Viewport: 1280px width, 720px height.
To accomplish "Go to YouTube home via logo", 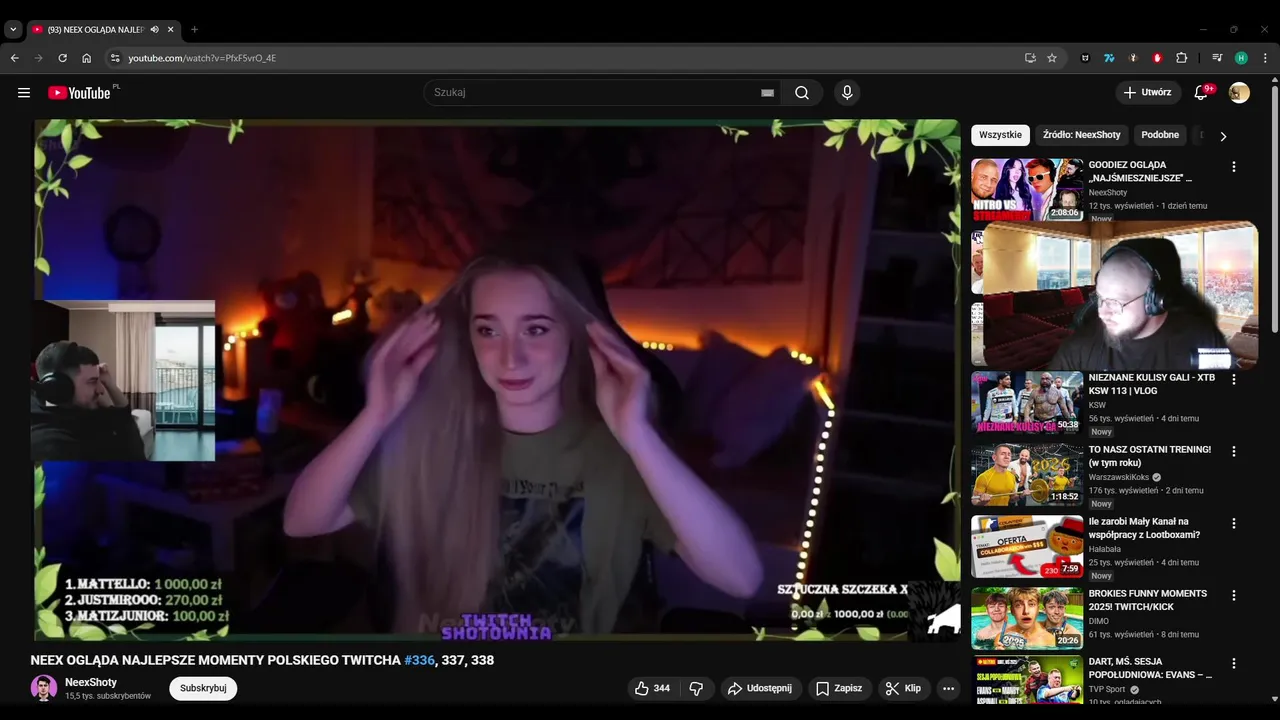I will click(79, 93).
